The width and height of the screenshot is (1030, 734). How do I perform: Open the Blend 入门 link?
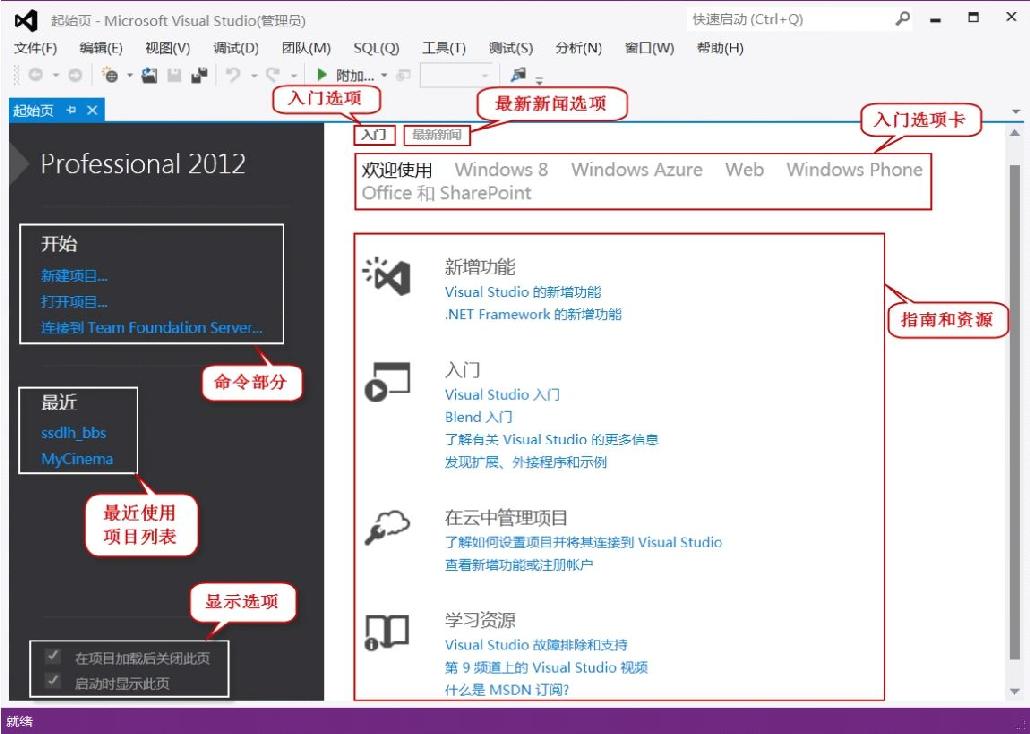(x=478, y=417)
